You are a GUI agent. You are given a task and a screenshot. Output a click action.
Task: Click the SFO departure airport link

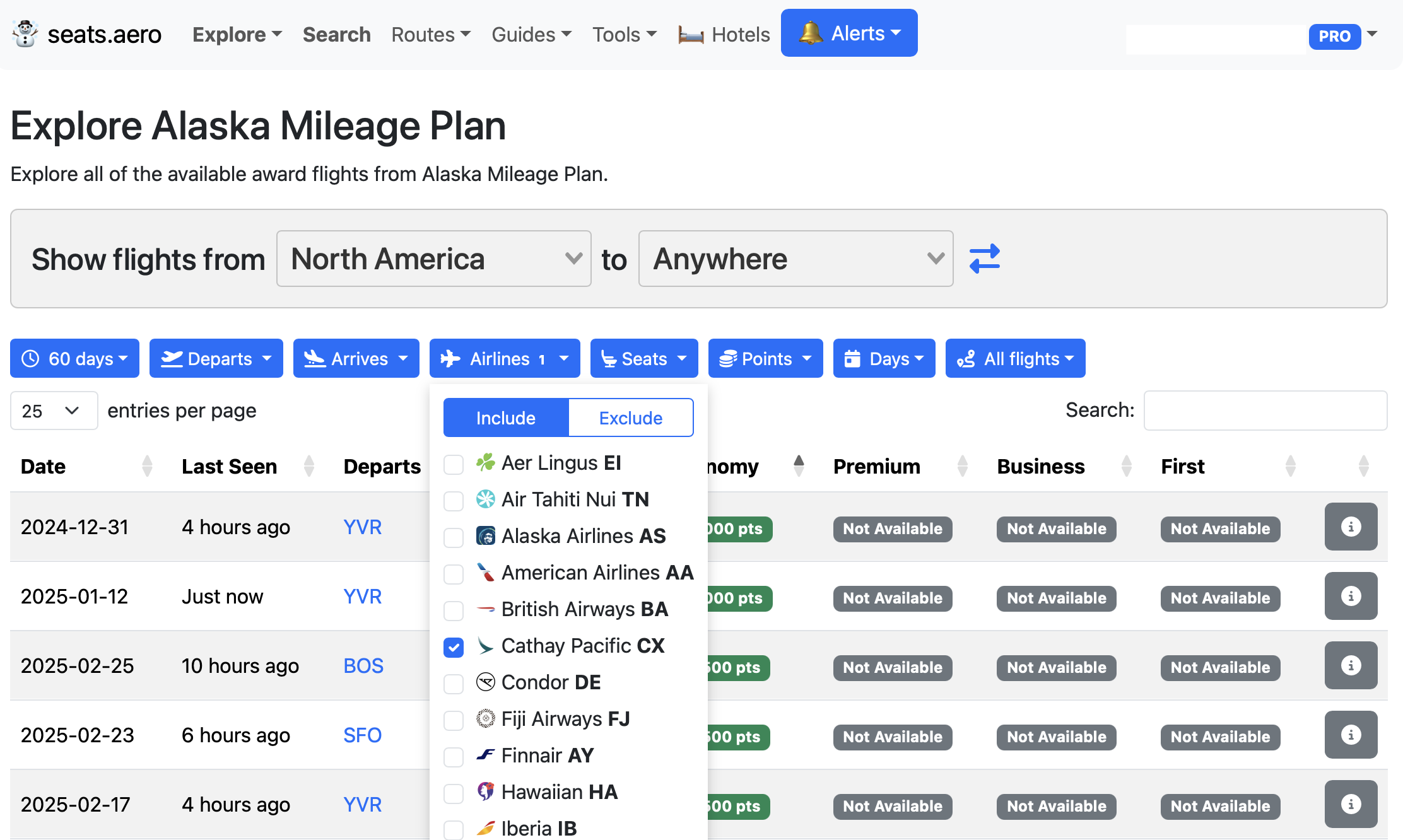point(362,735)
